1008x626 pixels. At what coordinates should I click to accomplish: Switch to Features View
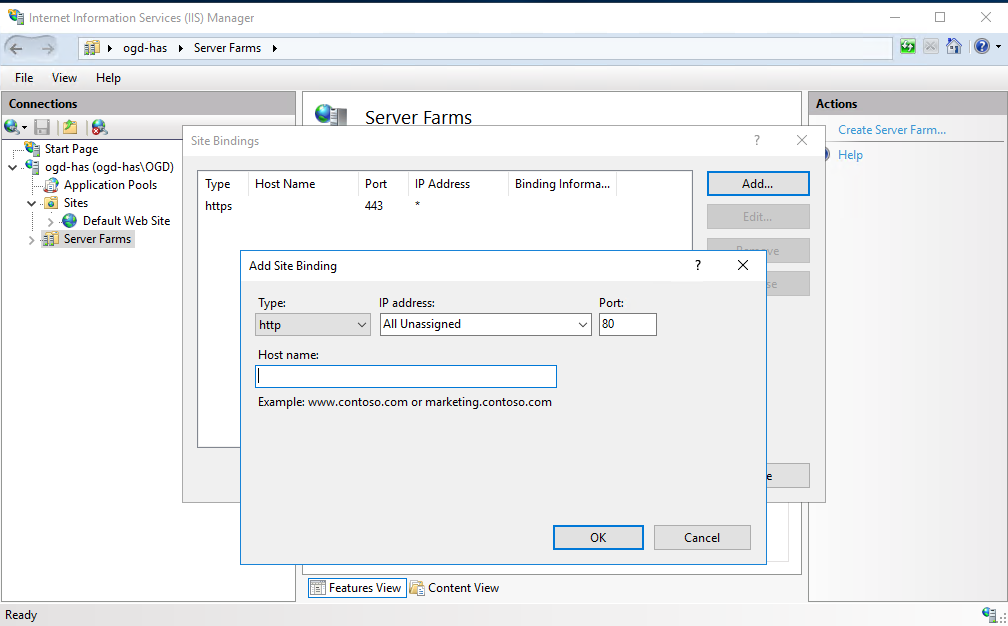[356, 587]
